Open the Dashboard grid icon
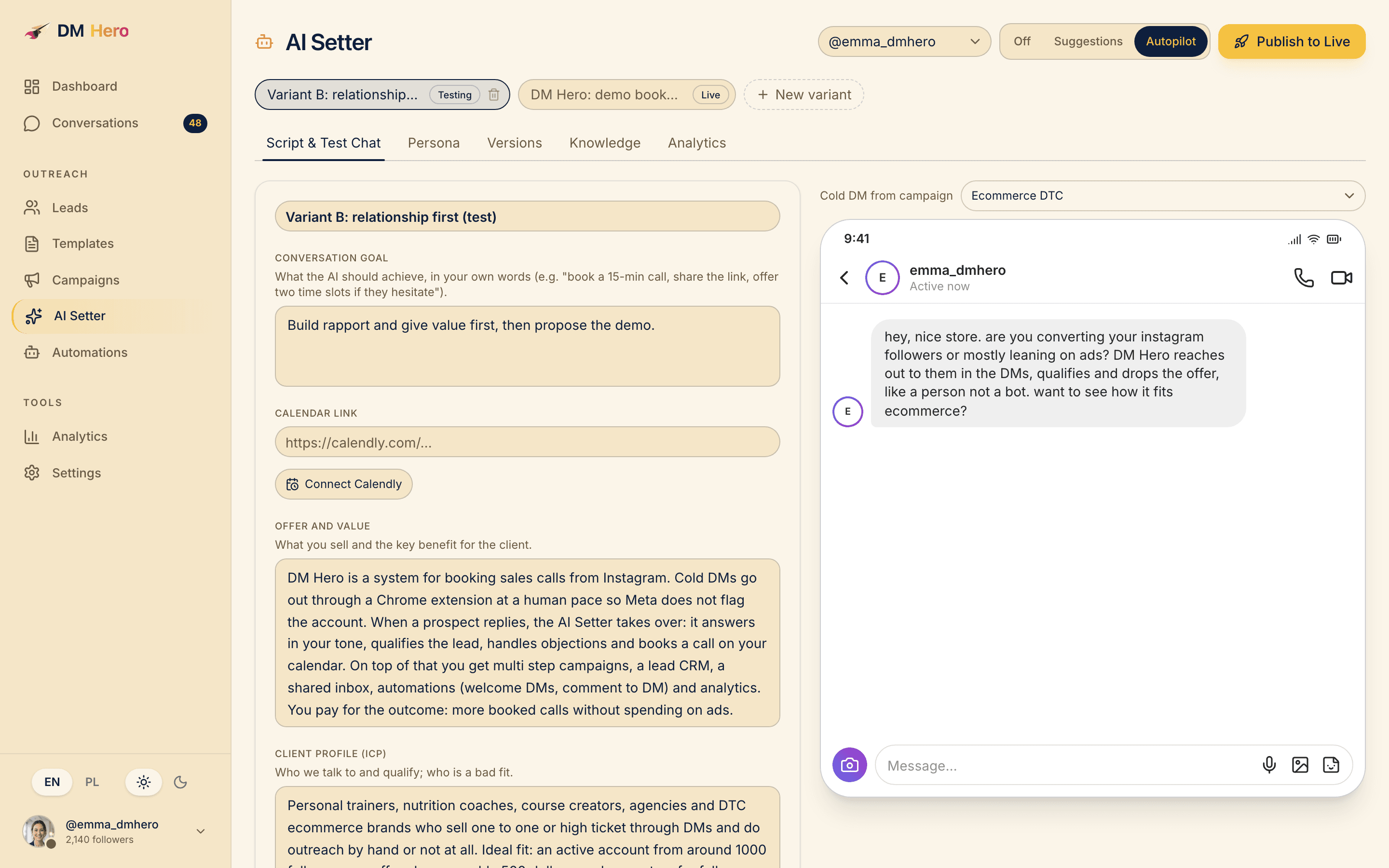Image resolution: width=1389 pixels, height=868 pixels. [31, 86]
